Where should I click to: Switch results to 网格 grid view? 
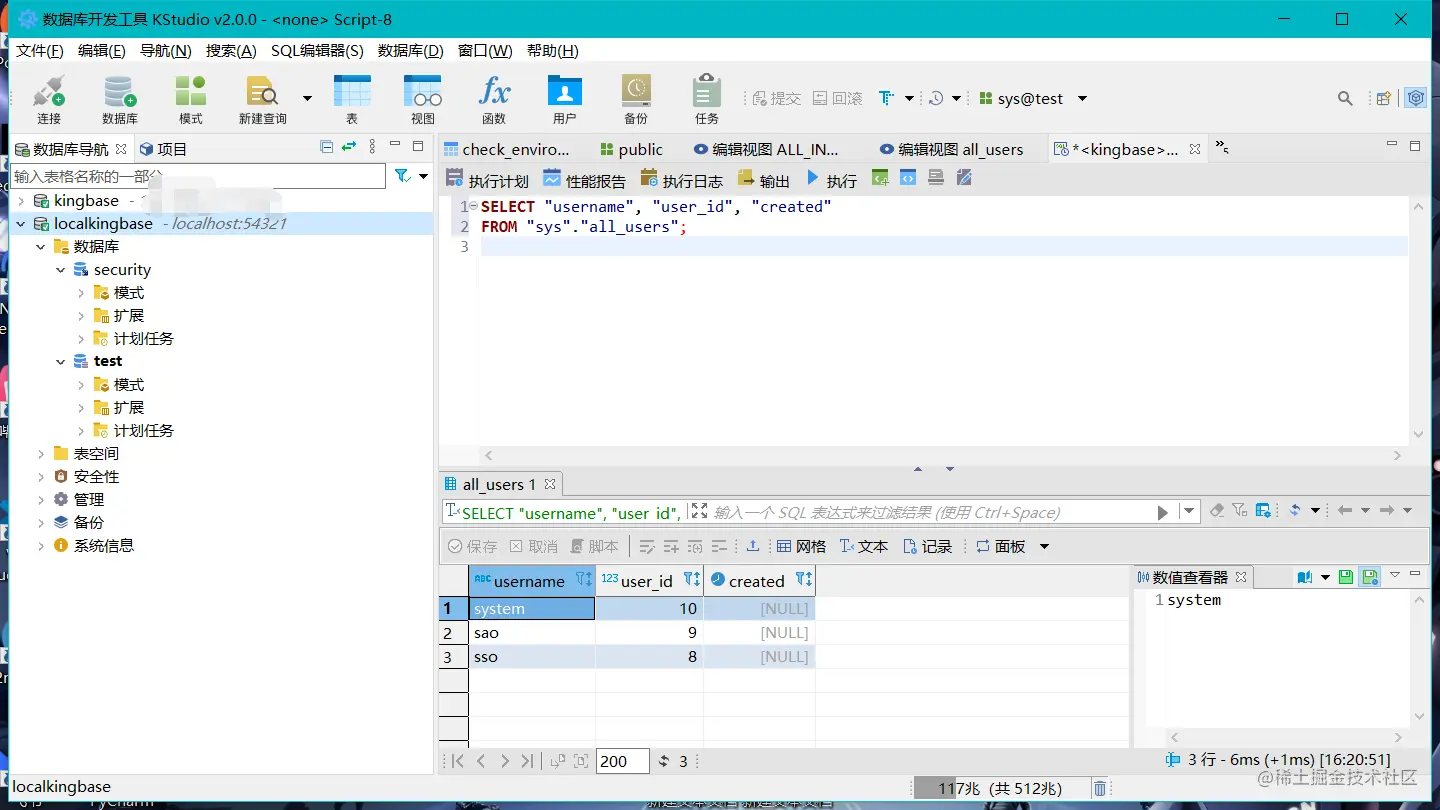pos(801,546)
